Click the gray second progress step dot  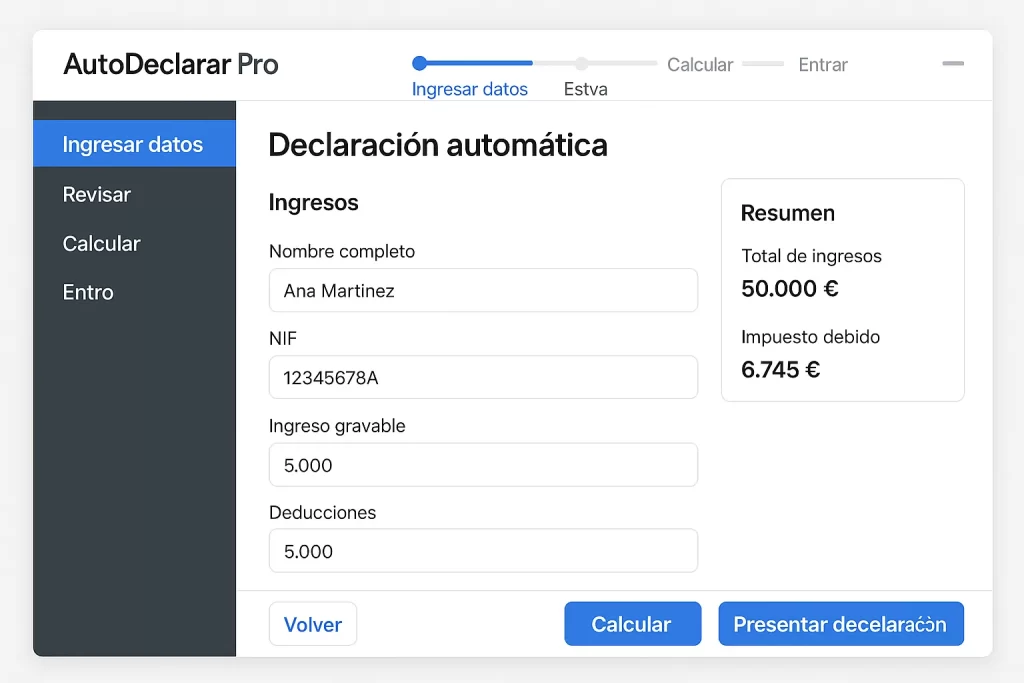tap(581, 63)
